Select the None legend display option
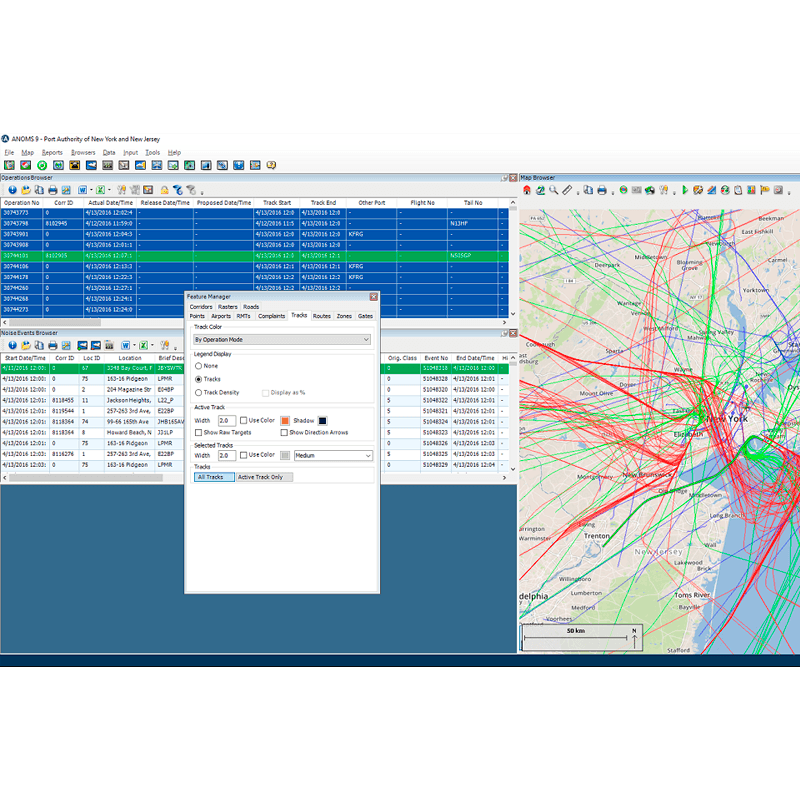Screen dimensions: 800x800 [x=198, y=366]
